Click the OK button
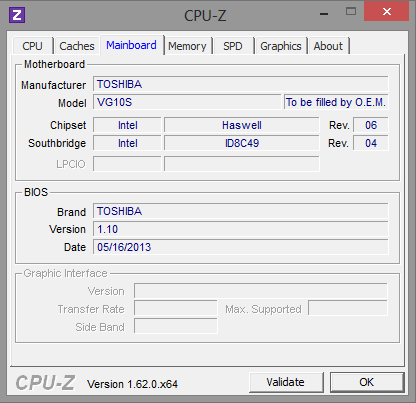This screenshot has width=416, height=403. pyautogui.click(x=367, y=382)
